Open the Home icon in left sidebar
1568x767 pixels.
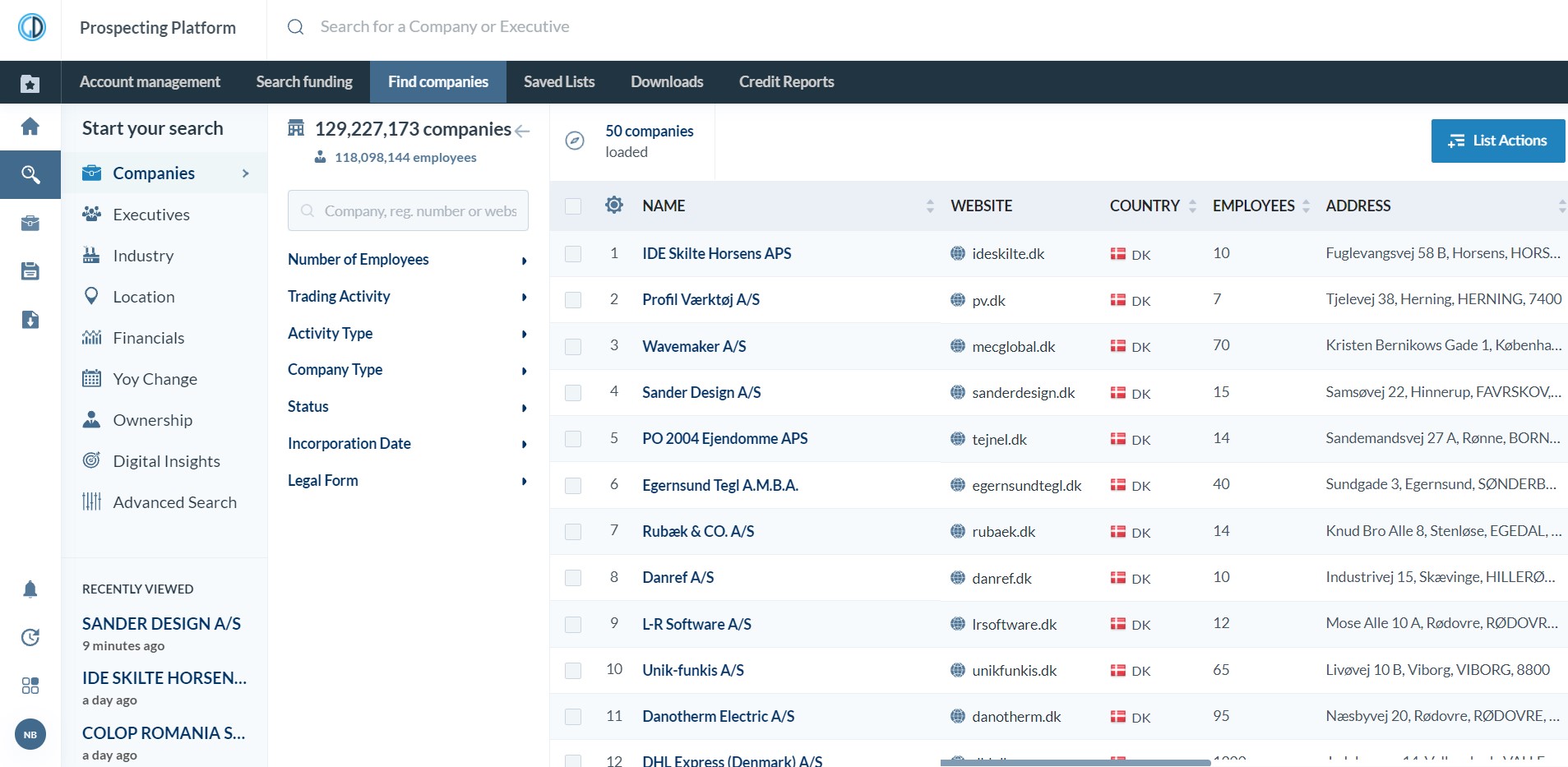coord(30,127)
